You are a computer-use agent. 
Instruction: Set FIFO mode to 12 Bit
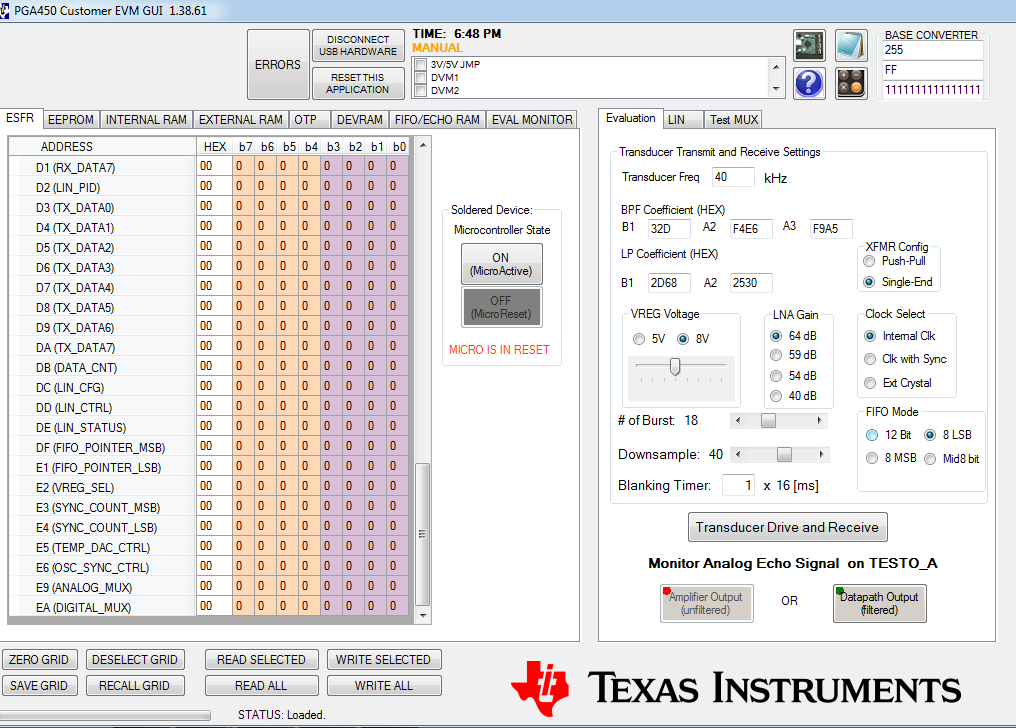pos(872,435)
